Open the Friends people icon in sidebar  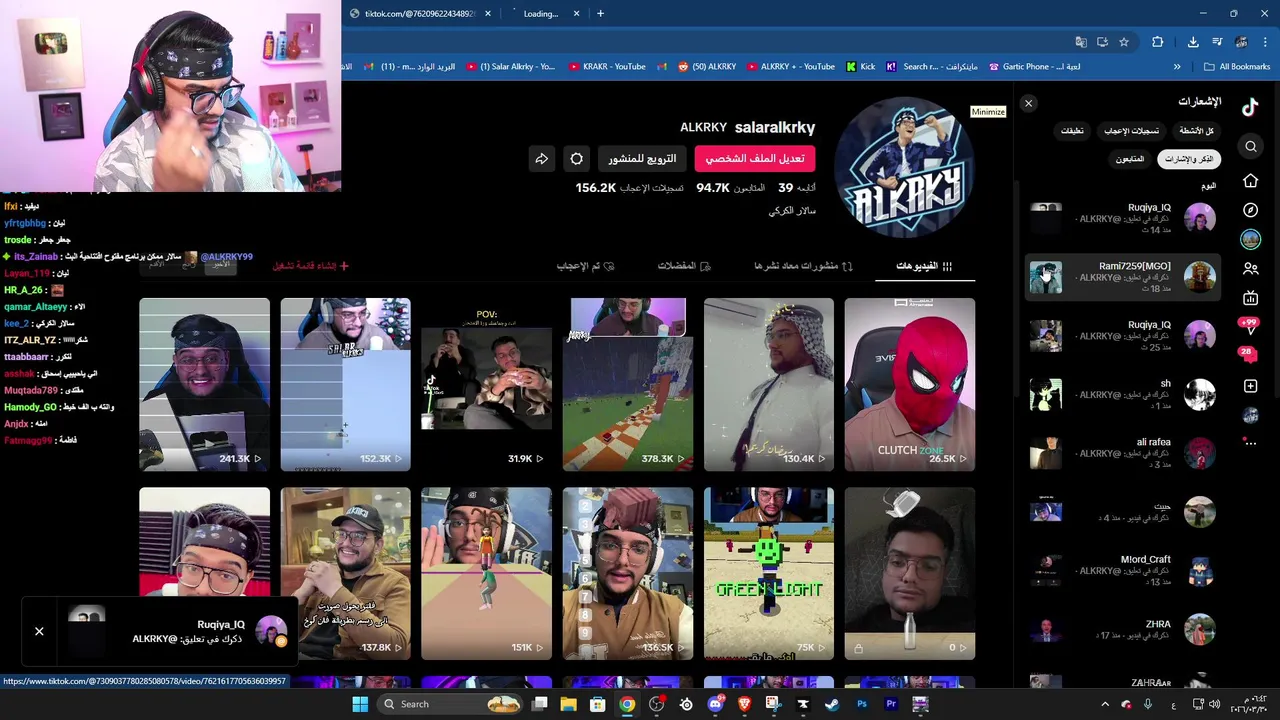point(1251,269)
